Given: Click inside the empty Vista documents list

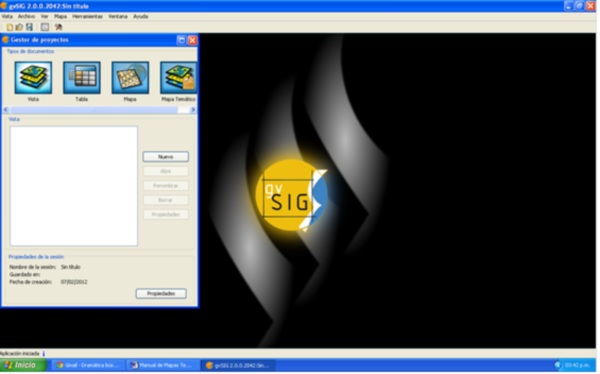Looking at the screenshot, I should 74,186.
